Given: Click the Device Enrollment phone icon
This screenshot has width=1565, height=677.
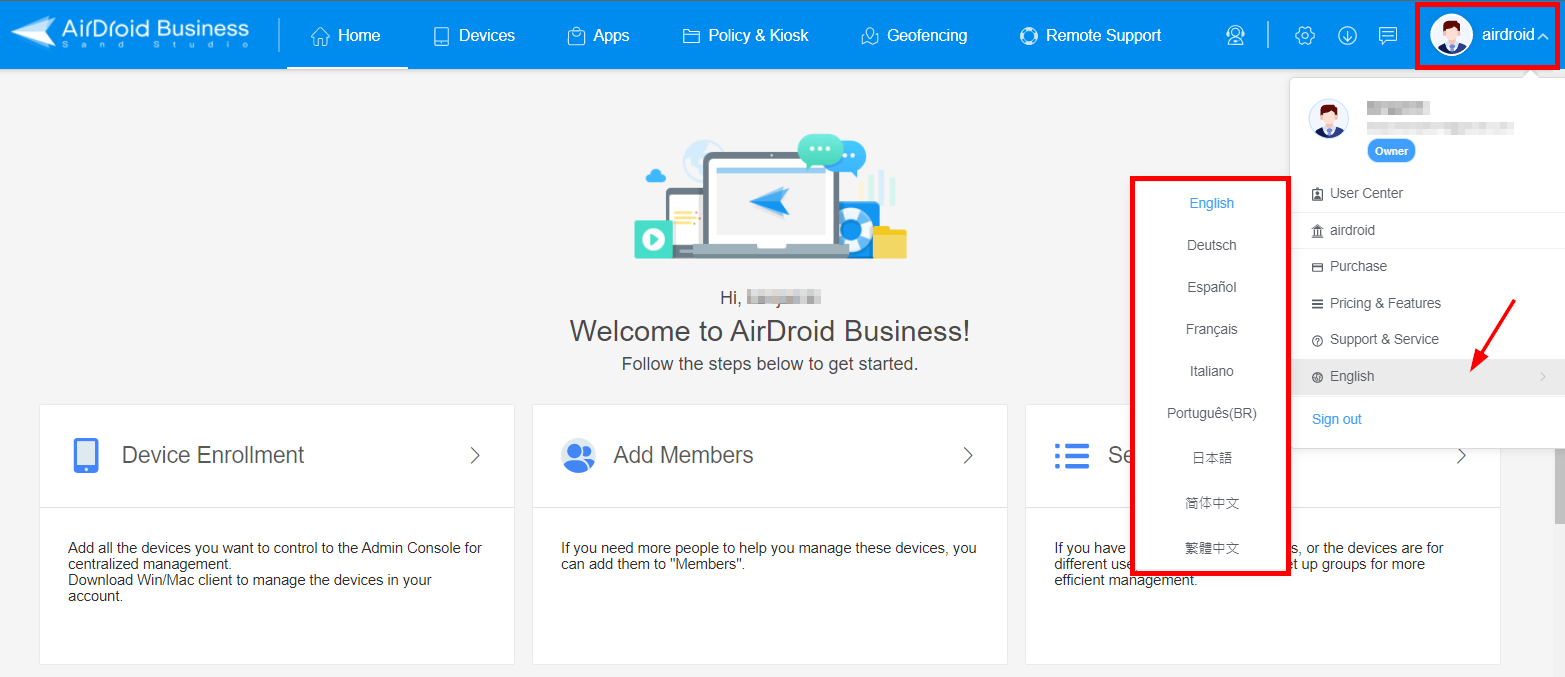Looking at the screenshot, I should pyautogui.click(x=86, y=455).
